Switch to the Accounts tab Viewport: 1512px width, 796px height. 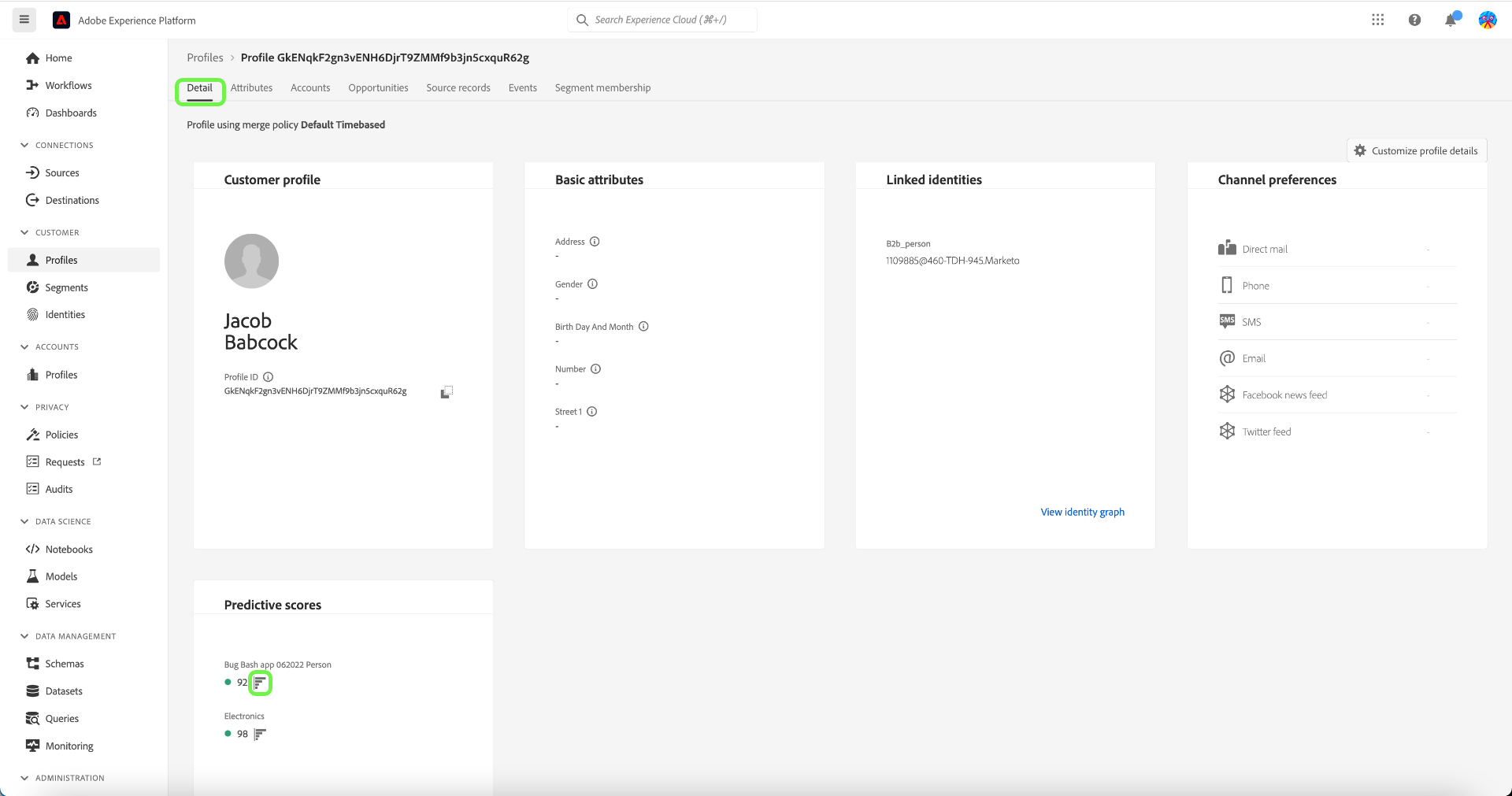coord(310,88)
